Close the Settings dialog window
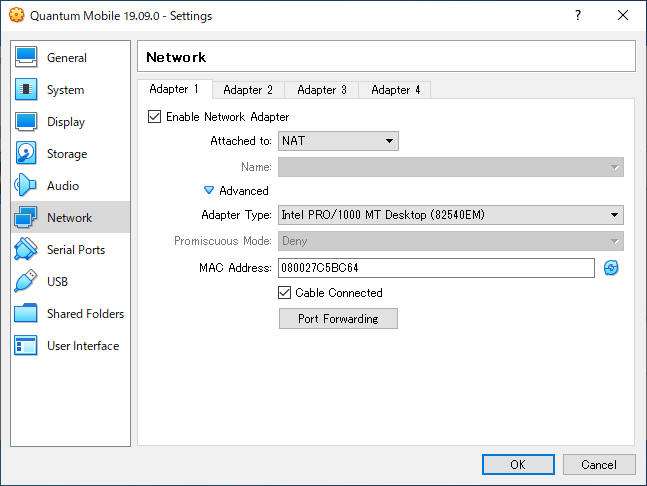The image size is (647, 486). tap(623, 15)
